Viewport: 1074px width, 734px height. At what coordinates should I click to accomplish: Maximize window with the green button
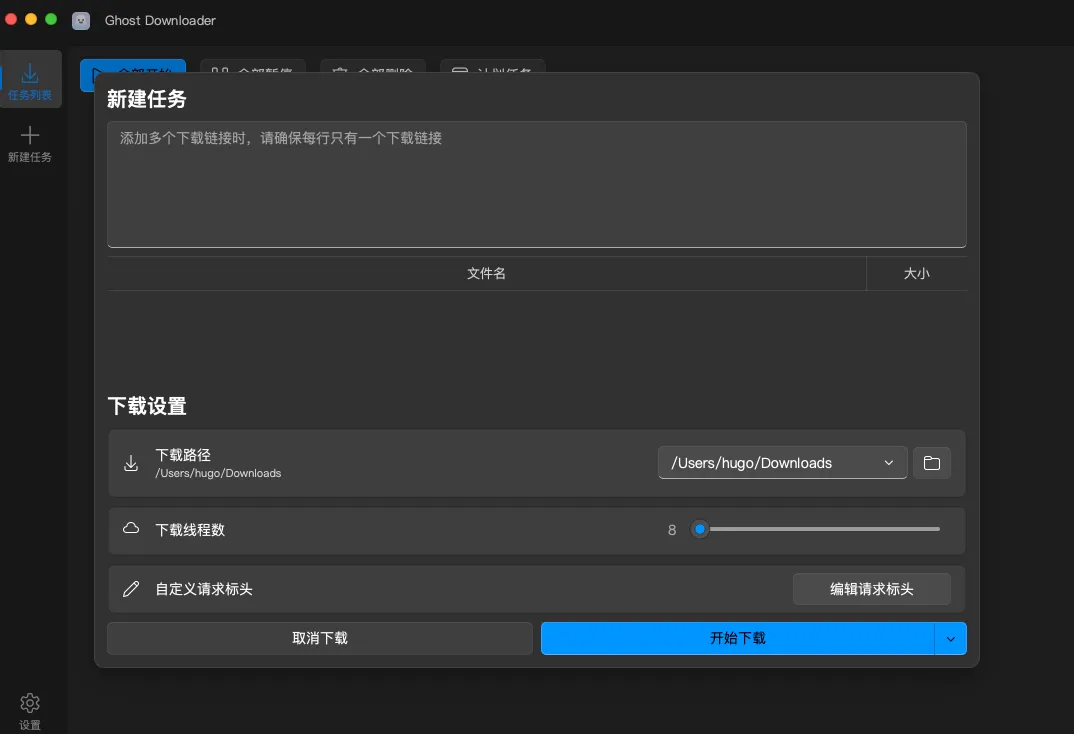[x=51, y=19]
